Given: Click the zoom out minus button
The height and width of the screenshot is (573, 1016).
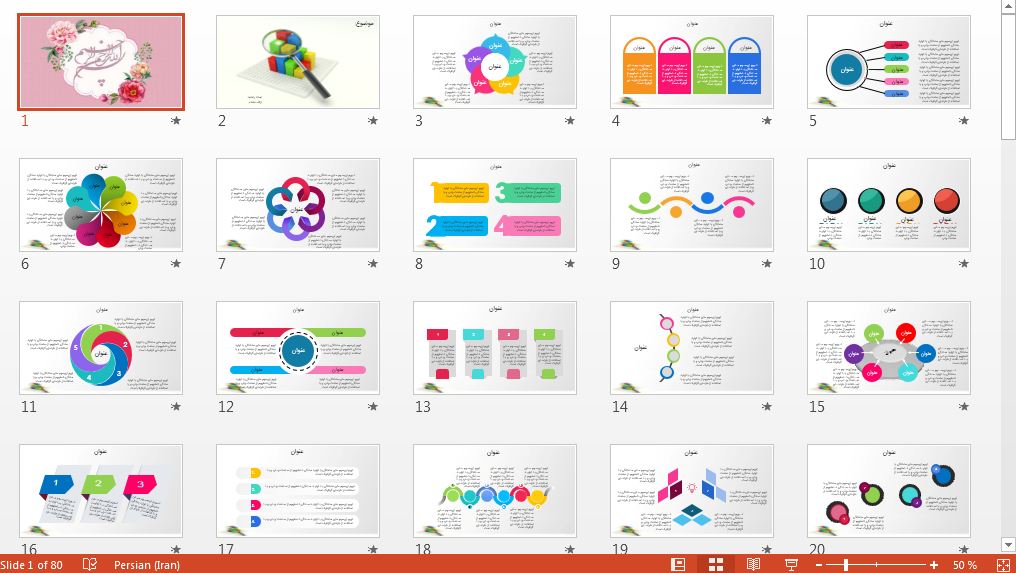Looking at the screenshot, I should 818,565.
